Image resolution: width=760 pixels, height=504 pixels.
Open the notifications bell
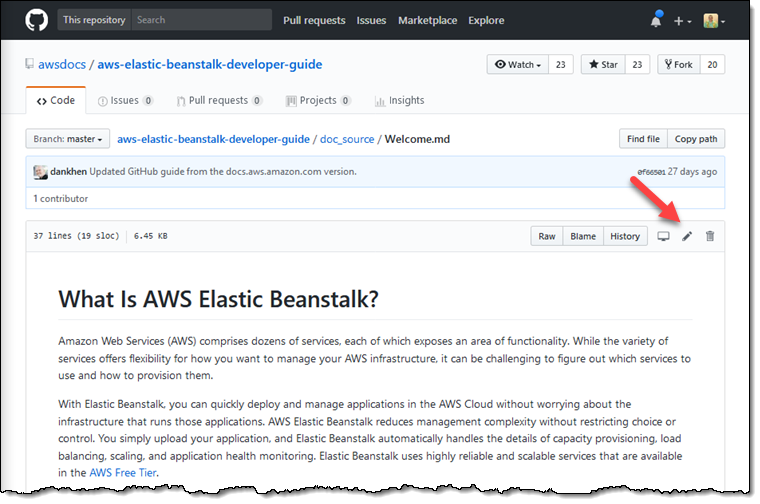coord(656,20)
